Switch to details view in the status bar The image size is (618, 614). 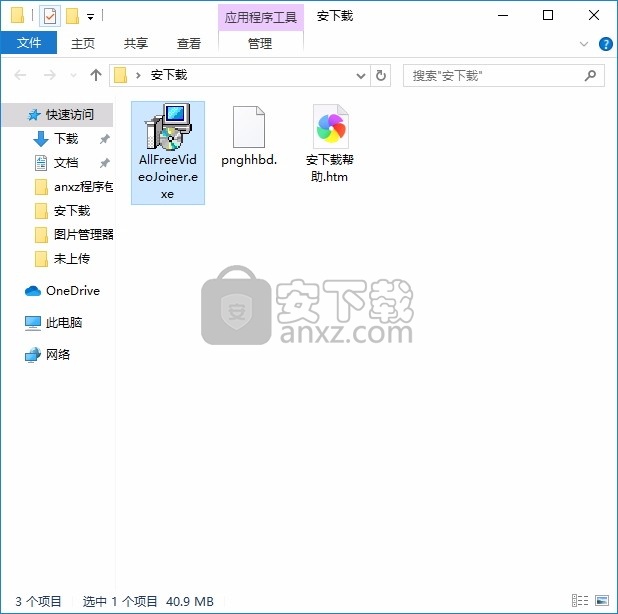(x=580, y=601)
